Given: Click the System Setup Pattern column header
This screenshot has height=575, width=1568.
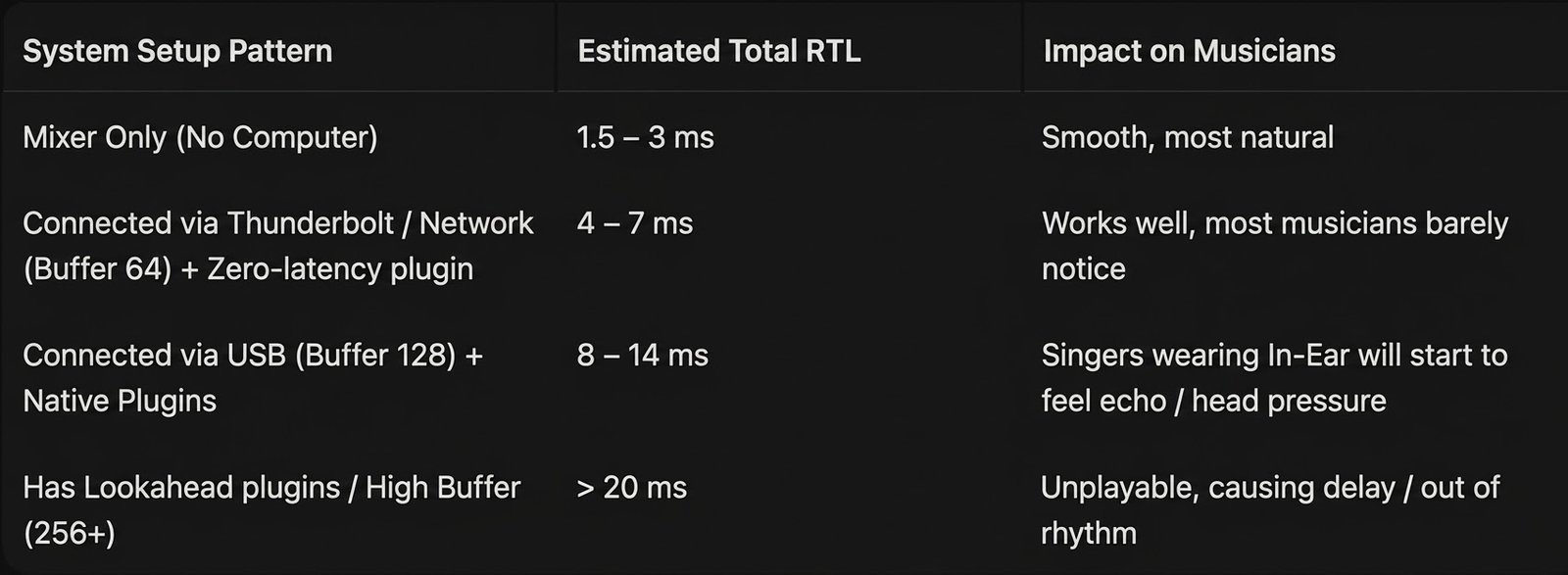Looking at the screenshot, I should coord(177,51).
